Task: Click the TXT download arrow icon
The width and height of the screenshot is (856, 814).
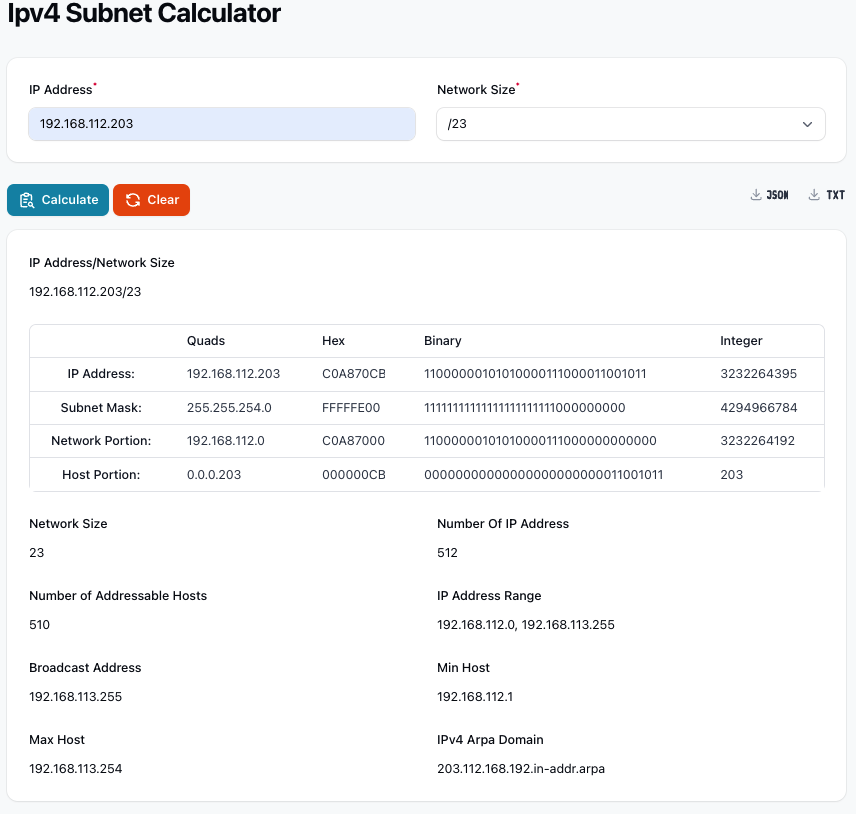Action: (x=814, y=195)
